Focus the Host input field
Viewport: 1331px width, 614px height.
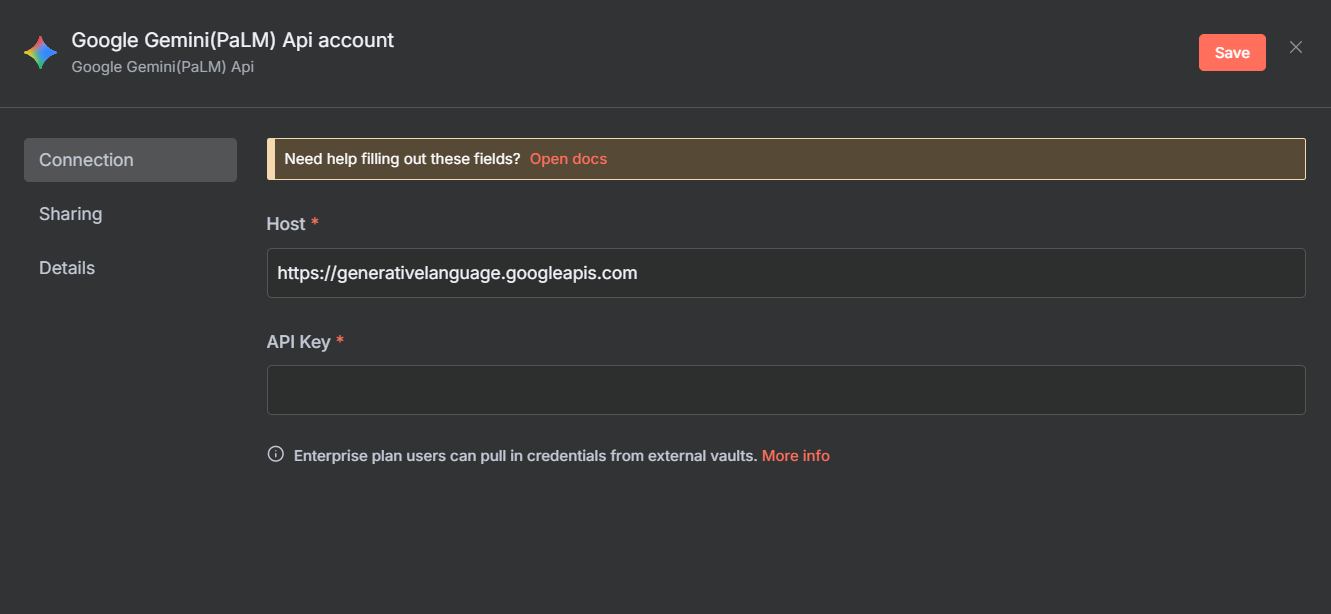coord(786,273)
